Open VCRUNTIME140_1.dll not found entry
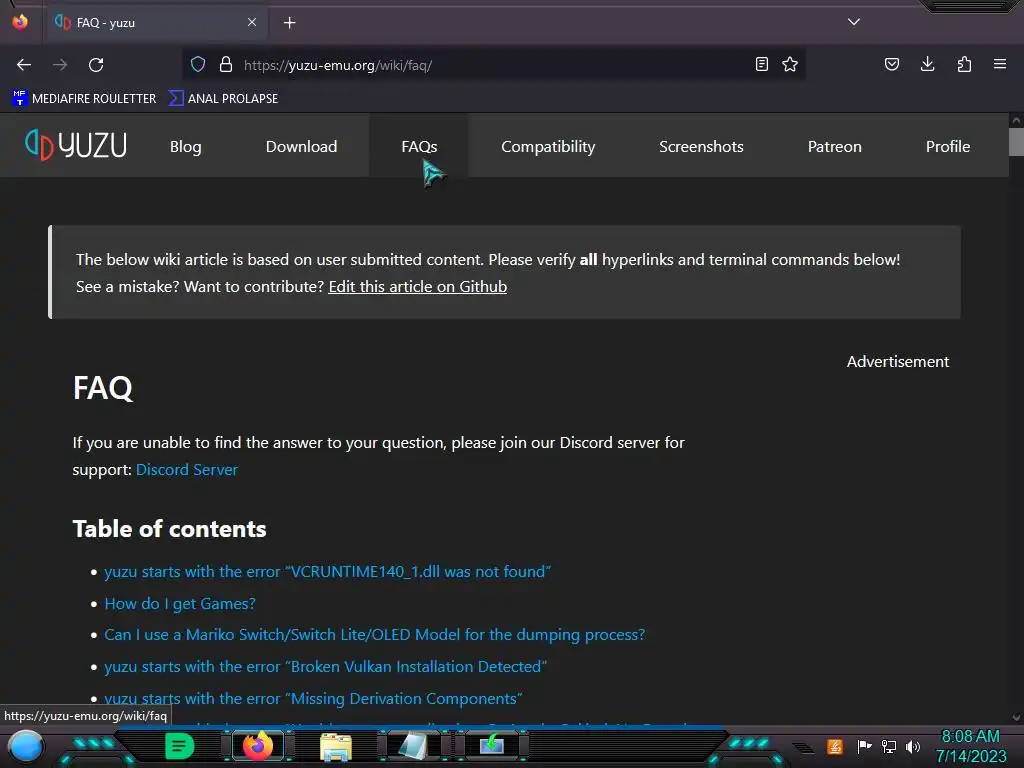This screenshot has height=768, width=1024. 327,571
